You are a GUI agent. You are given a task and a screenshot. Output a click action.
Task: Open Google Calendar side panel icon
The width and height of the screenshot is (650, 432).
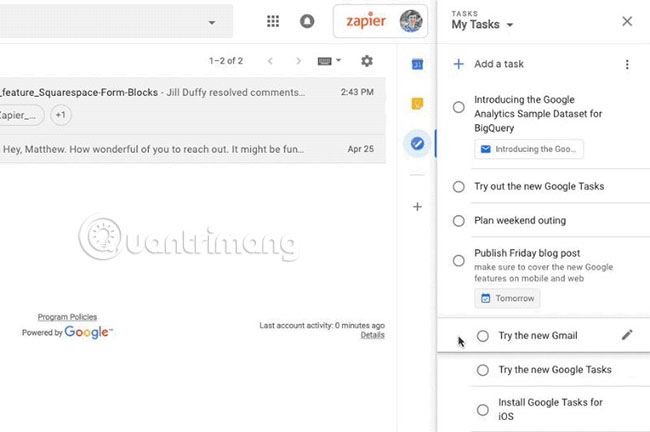(417, 64)
